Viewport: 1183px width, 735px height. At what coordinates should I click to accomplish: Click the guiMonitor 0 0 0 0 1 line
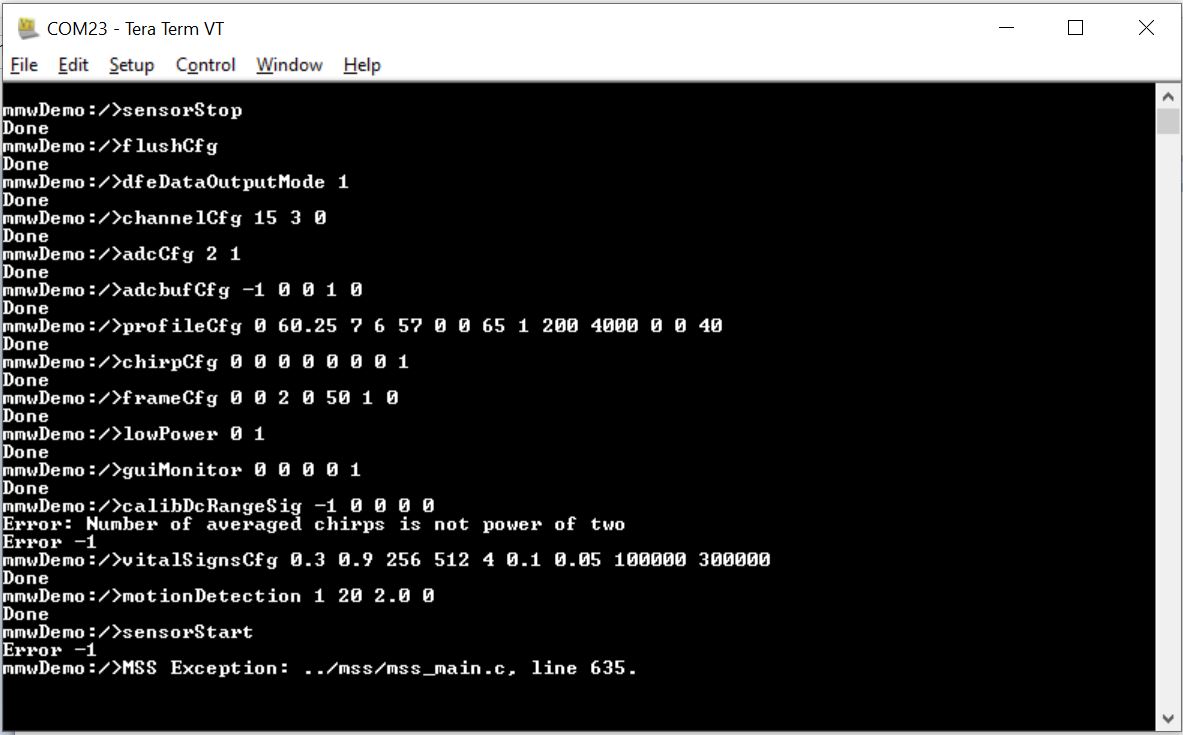(x=182, y=470)
